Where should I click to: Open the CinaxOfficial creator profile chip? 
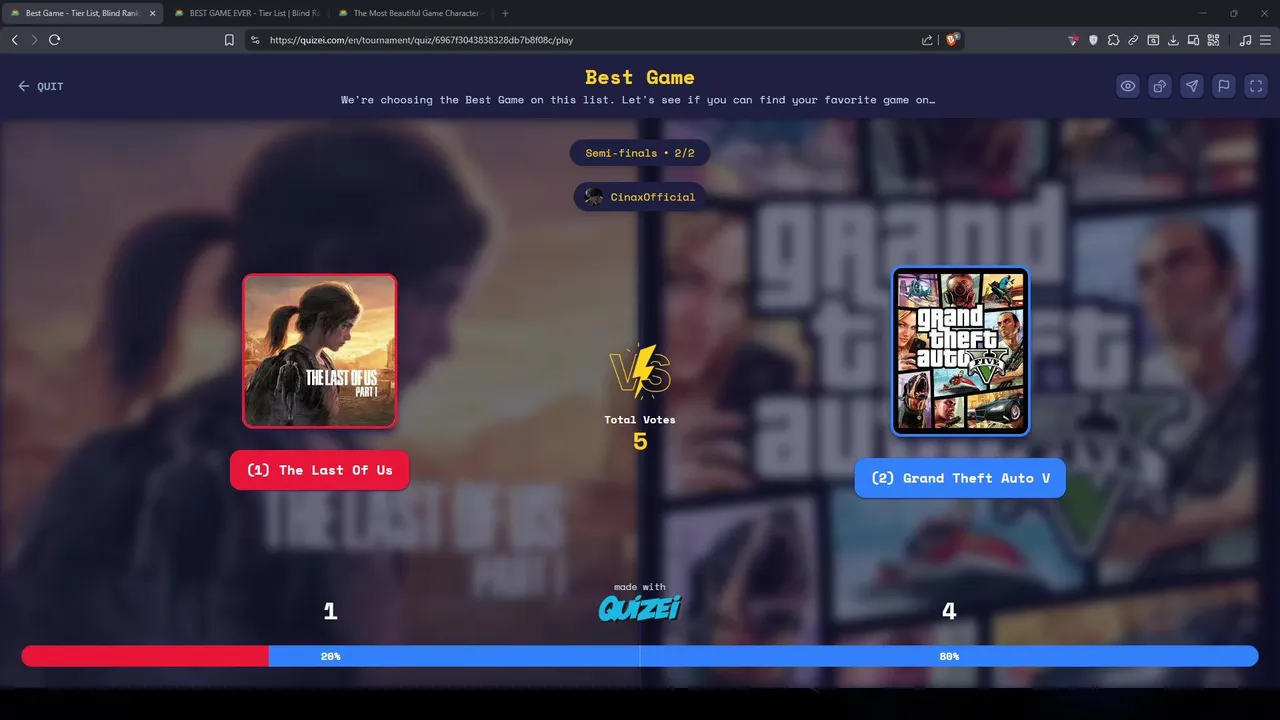(x=640, y=197)
